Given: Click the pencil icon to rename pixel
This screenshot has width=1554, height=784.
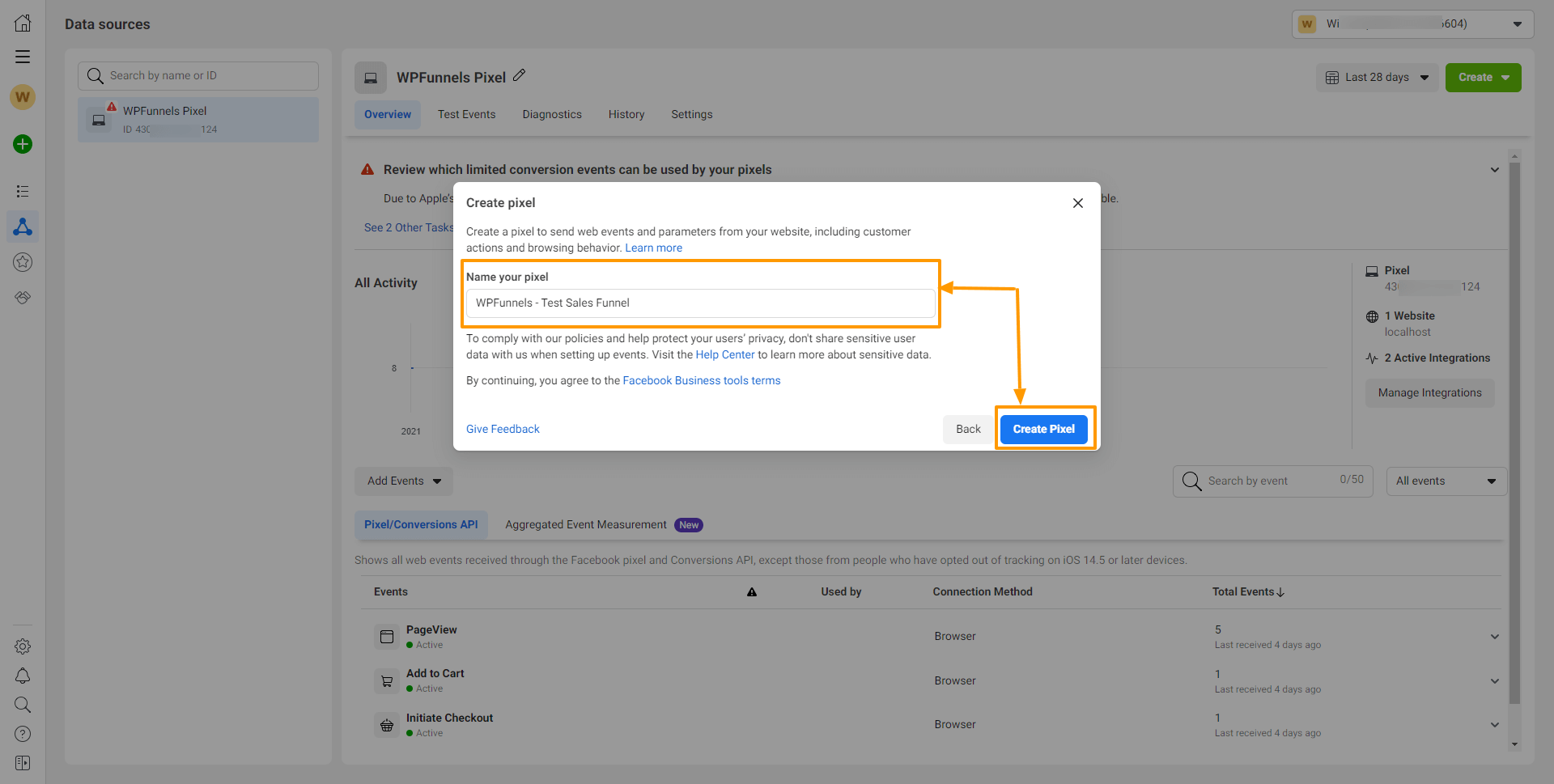Looking at the screenshot, I should (520, 75).
